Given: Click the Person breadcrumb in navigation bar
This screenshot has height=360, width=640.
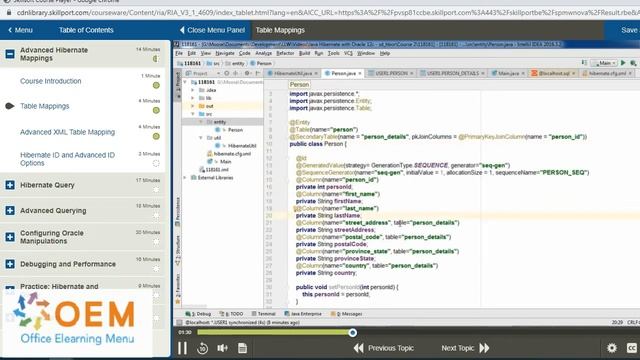Looking at the screenshot, I should [261, 64].
